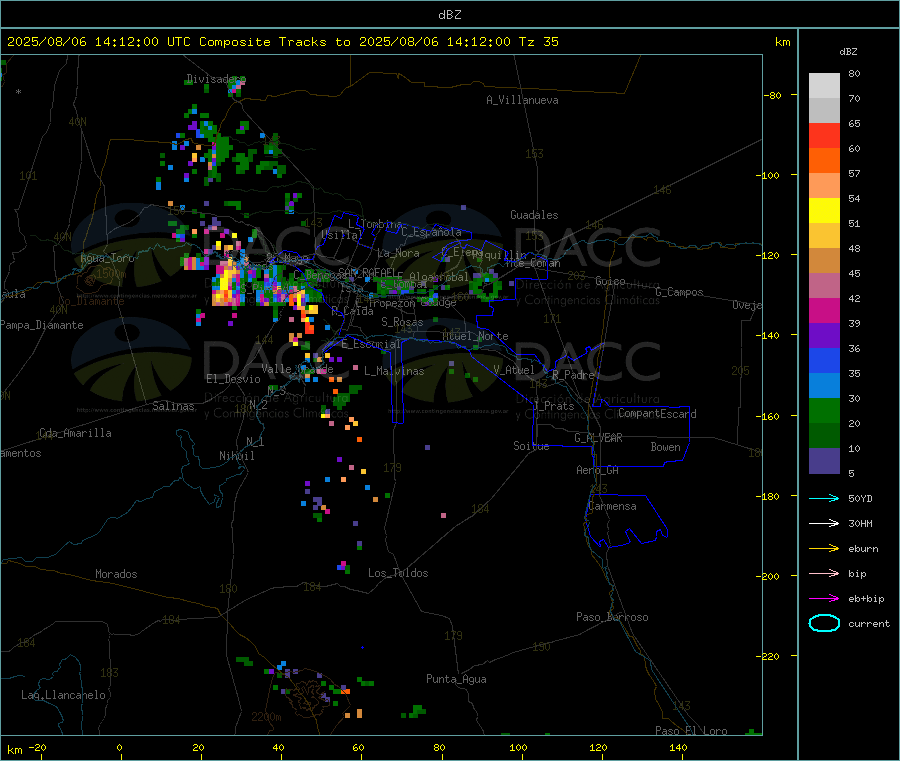Click the 'J_Prats' map label
Image resolution: width=900 pixels, height=761 pixels.
pyautogui.click(x=553, y=406)
